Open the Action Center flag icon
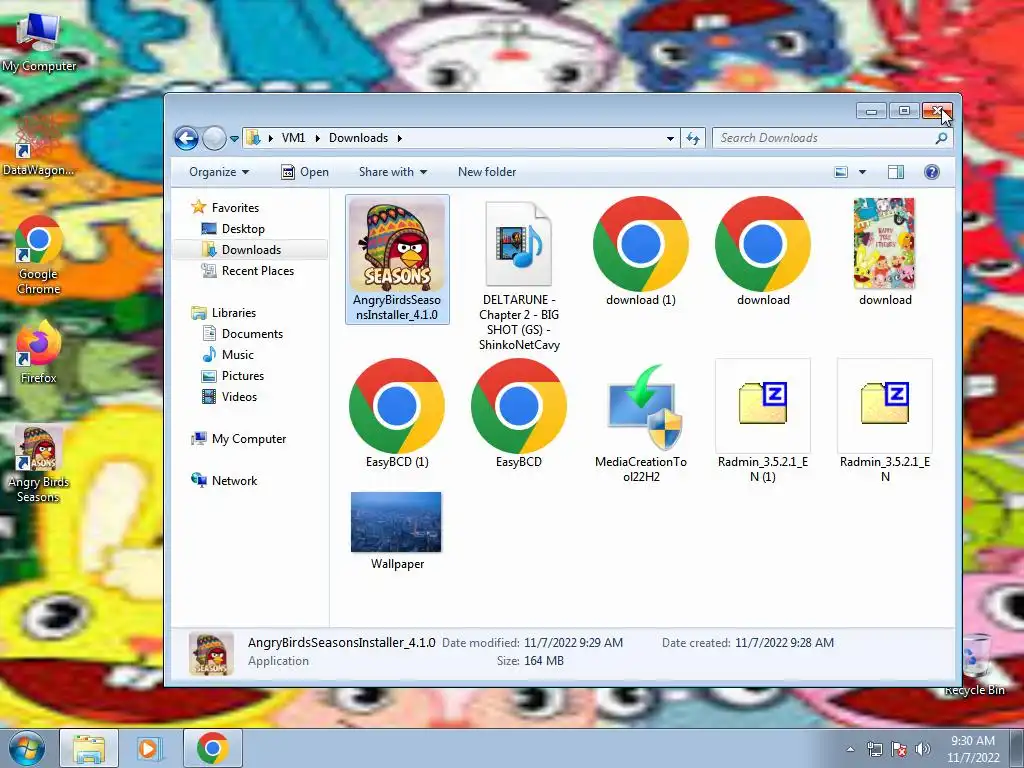This screenshot has width=1024, height=768. [x=899, y=749]
